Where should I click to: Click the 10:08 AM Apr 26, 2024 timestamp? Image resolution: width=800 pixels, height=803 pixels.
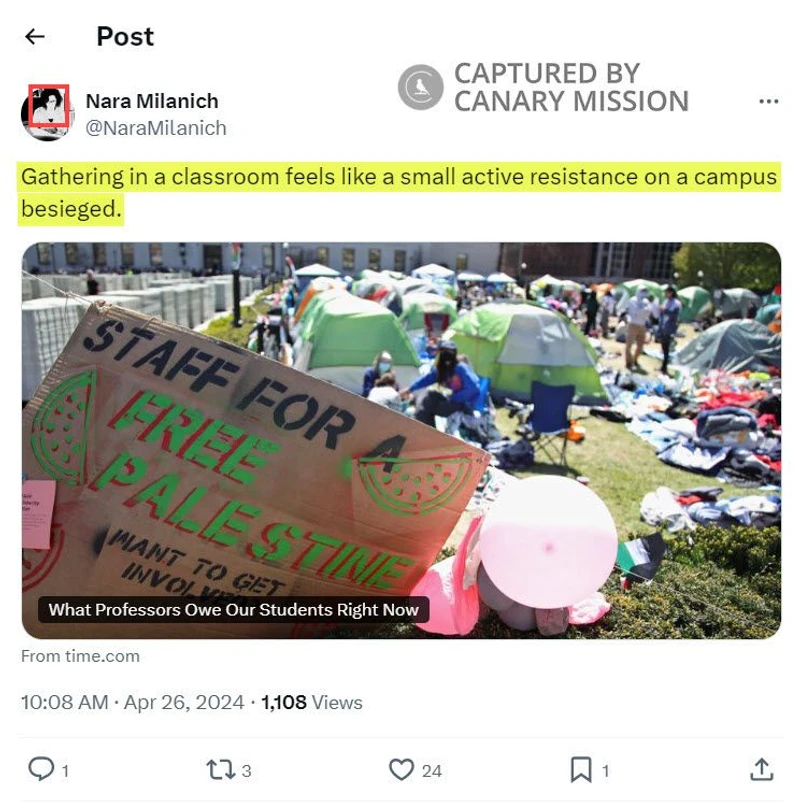tap(132, 702)
